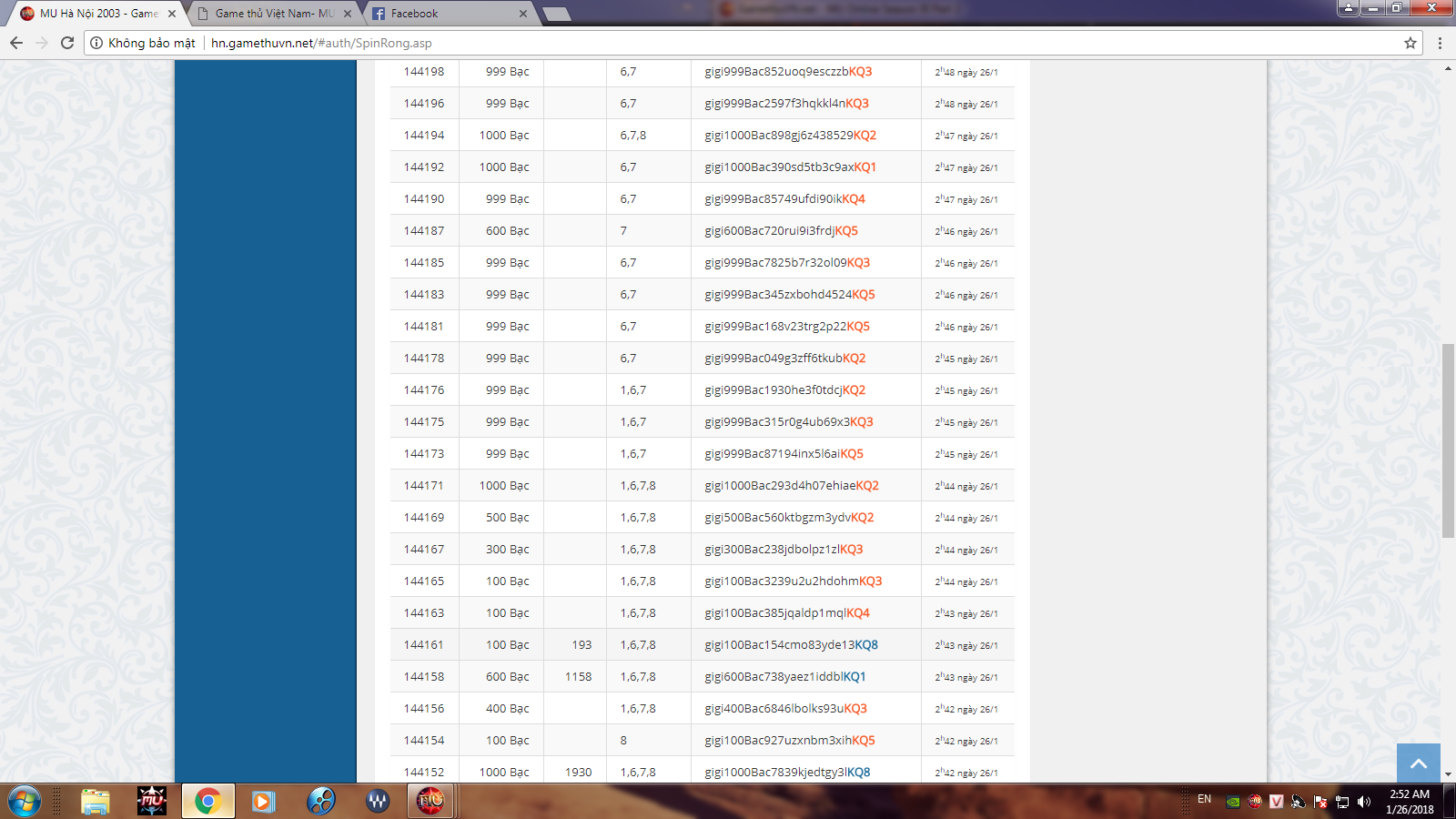Open the NVIDIA tray icon
Image resolution: width=1456 pixels, height=819 pixels.
click(1233, 802)
